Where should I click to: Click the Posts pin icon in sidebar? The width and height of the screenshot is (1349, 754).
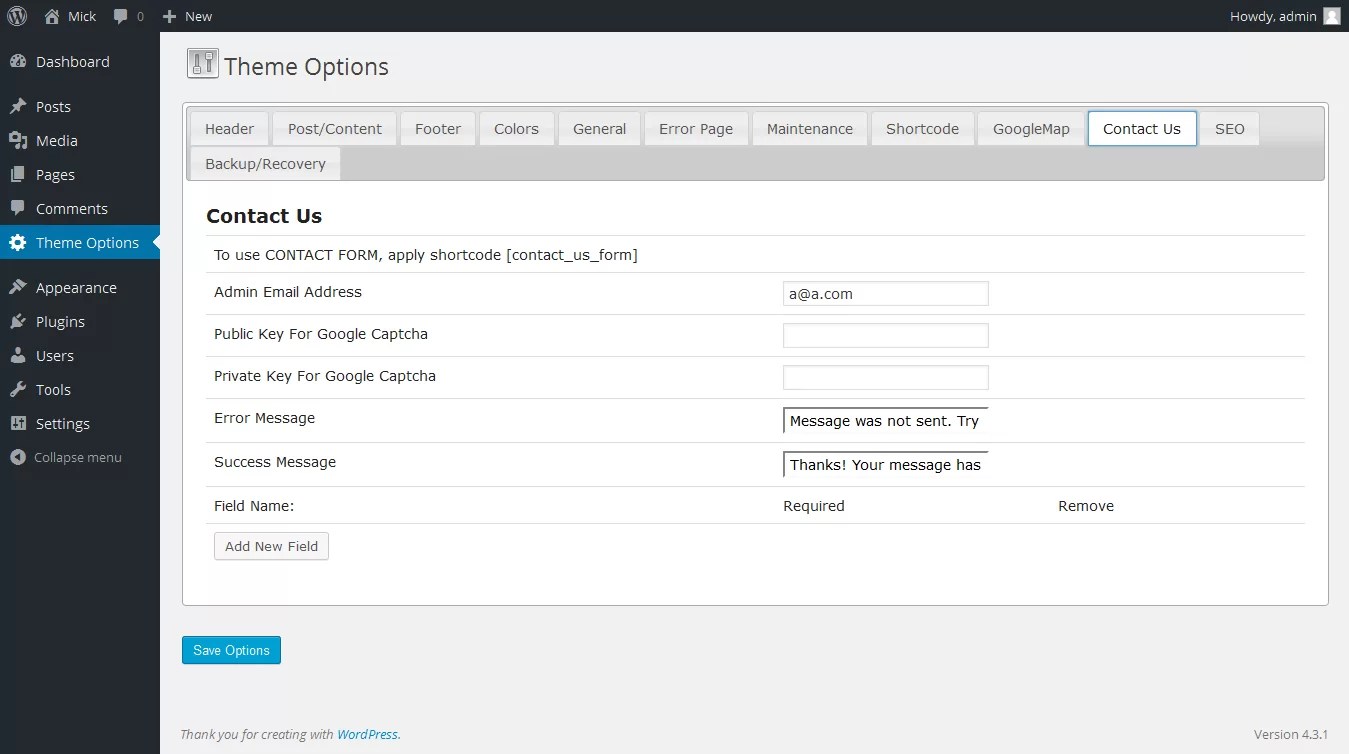coord(18,106)
